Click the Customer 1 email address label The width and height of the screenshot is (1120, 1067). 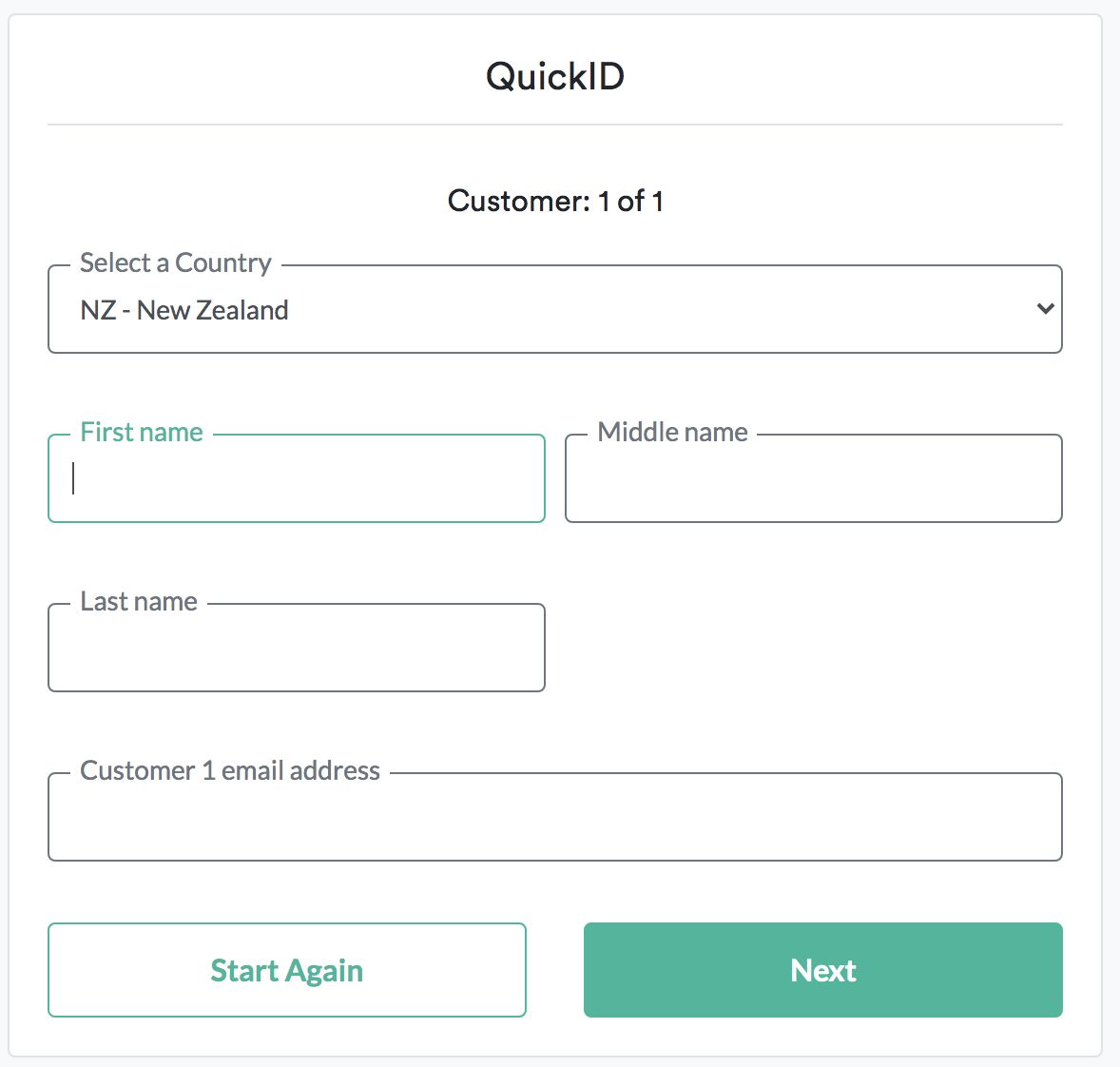pyautogui.click(x=230, y=771)
